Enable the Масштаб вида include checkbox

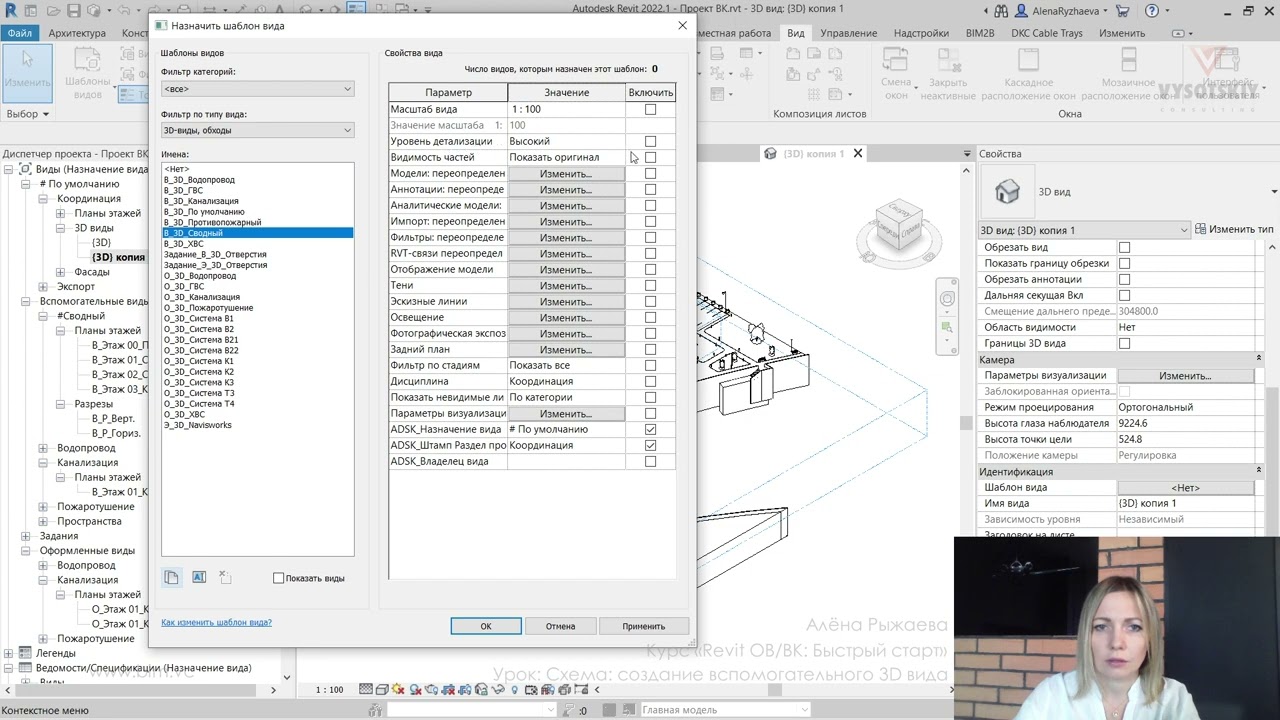650,109
